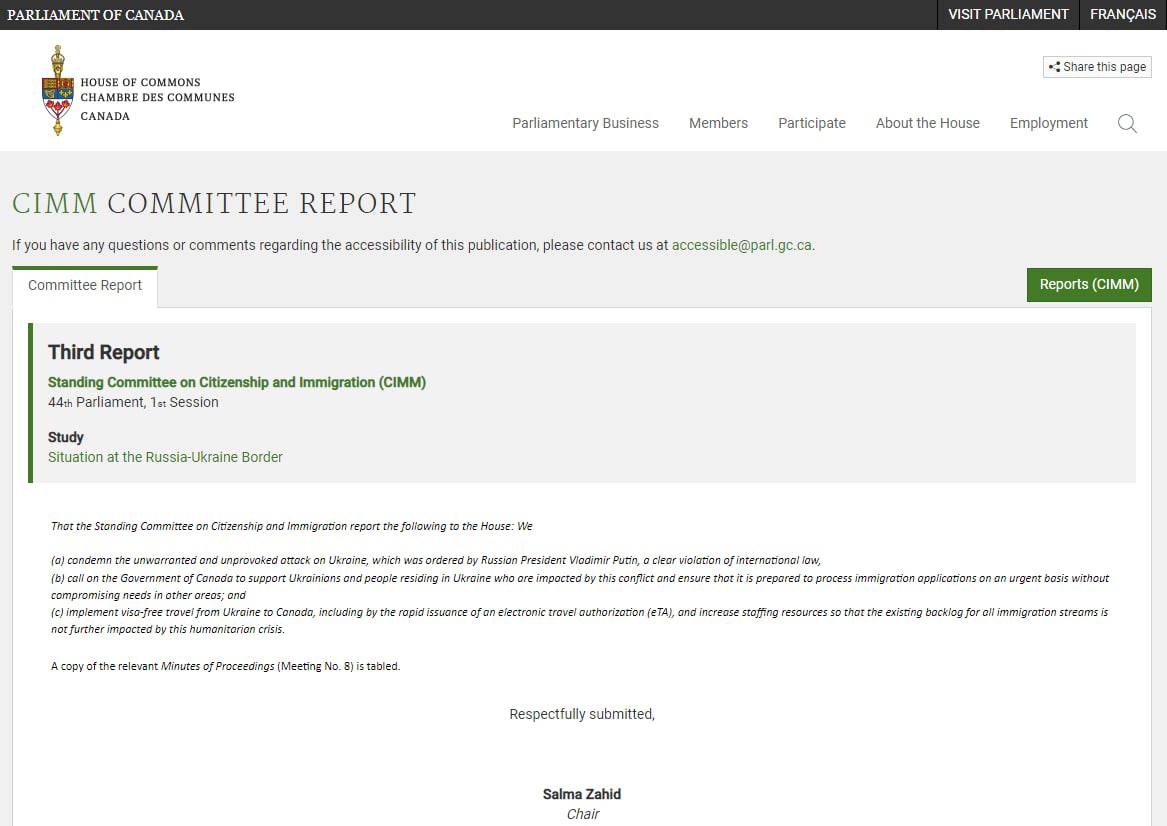
Task: Click the Salma Zahid chair name
Action: pyautogui.click(x=581, y=794)
